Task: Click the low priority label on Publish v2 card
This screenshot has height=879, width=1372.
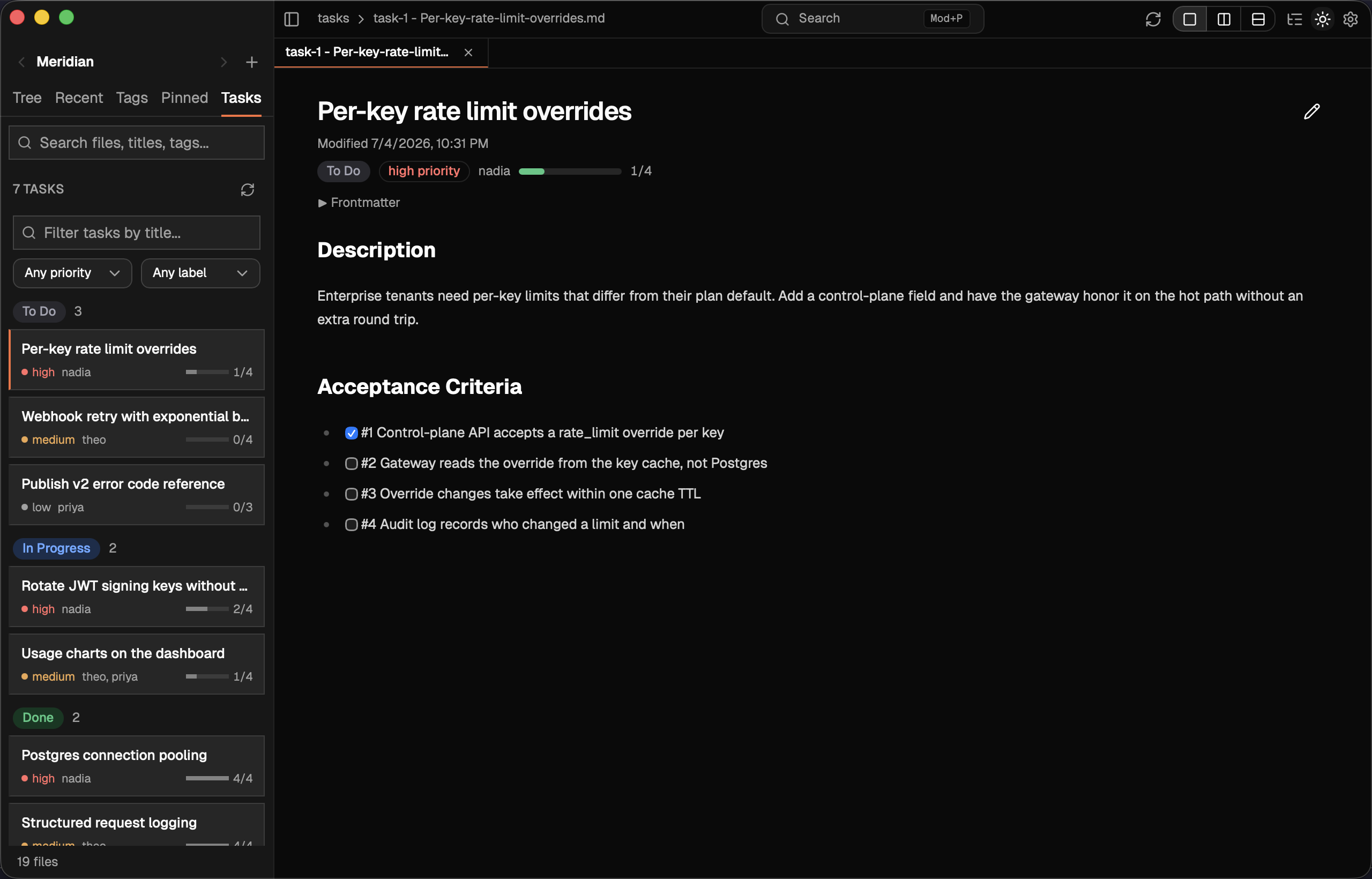Action: pos(42,508)
